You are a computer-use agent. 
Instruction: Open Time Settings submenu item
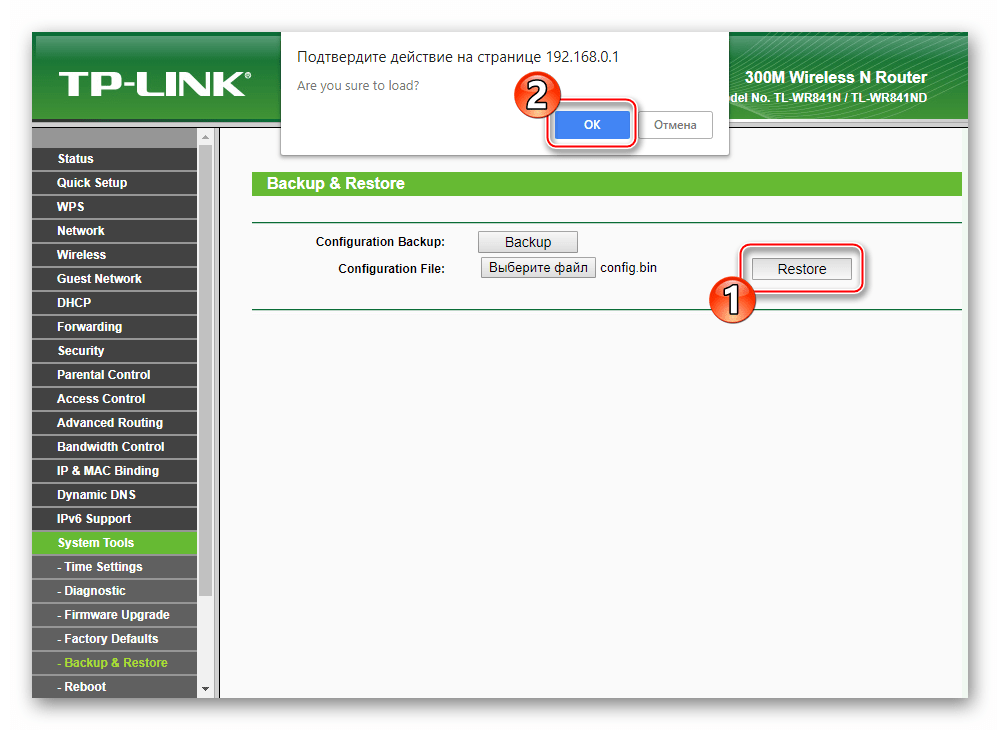[x=114, y=567]
